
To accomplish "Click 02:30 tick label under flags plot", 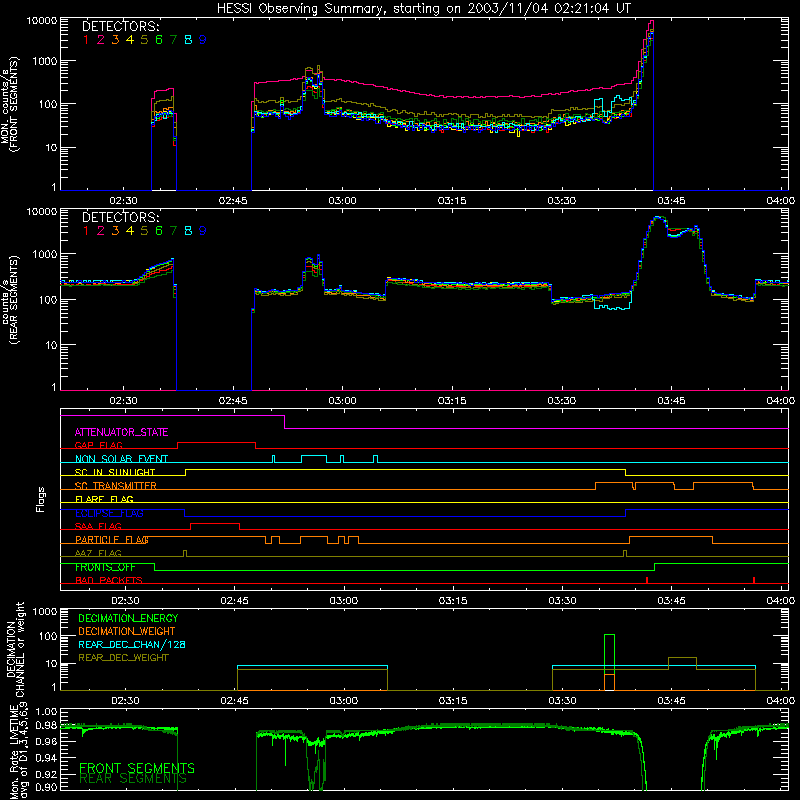I will (126, 601).
